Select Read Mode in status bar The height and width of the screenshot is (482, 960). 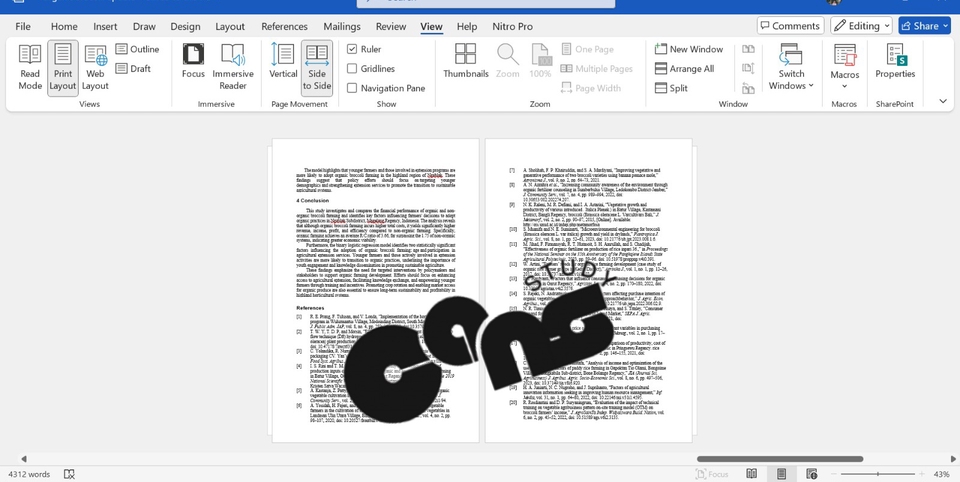[x=752, y=474]
